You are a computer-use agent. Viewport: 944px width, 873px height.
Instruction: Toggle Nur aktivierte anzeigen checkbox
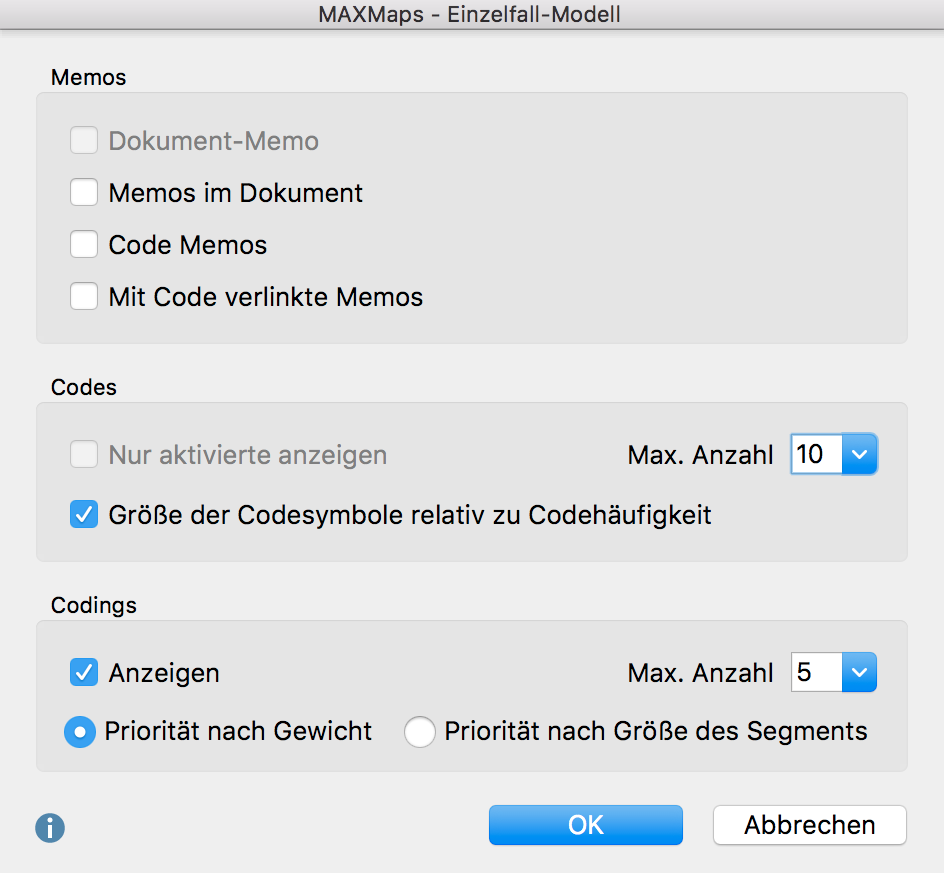(x=84, y=454)
